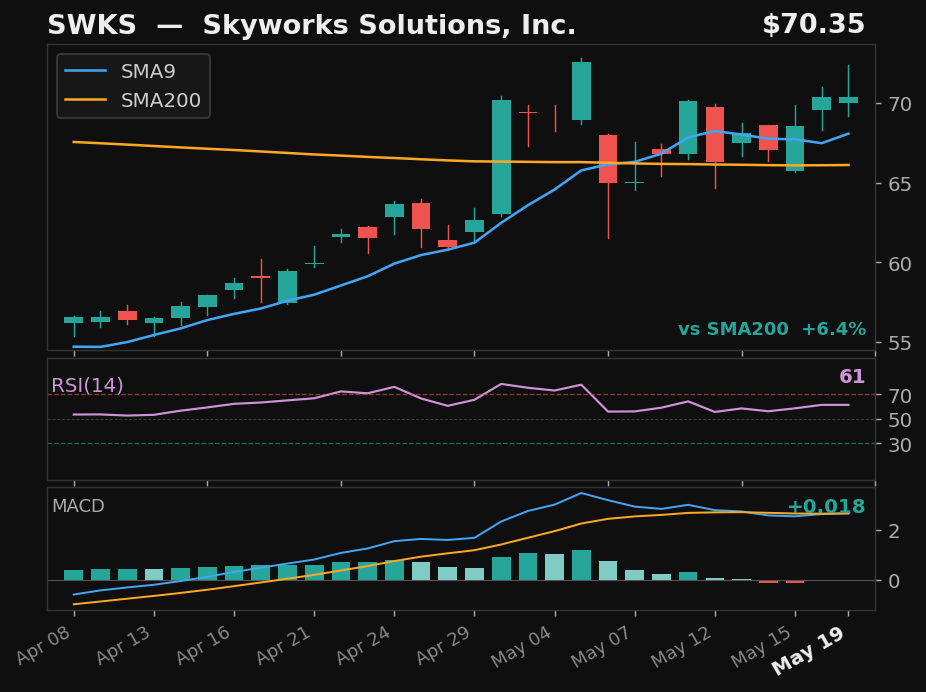Click the 65 price axis tick label
Viewport: 926px width, 692px height.
[x=899, y=184]
